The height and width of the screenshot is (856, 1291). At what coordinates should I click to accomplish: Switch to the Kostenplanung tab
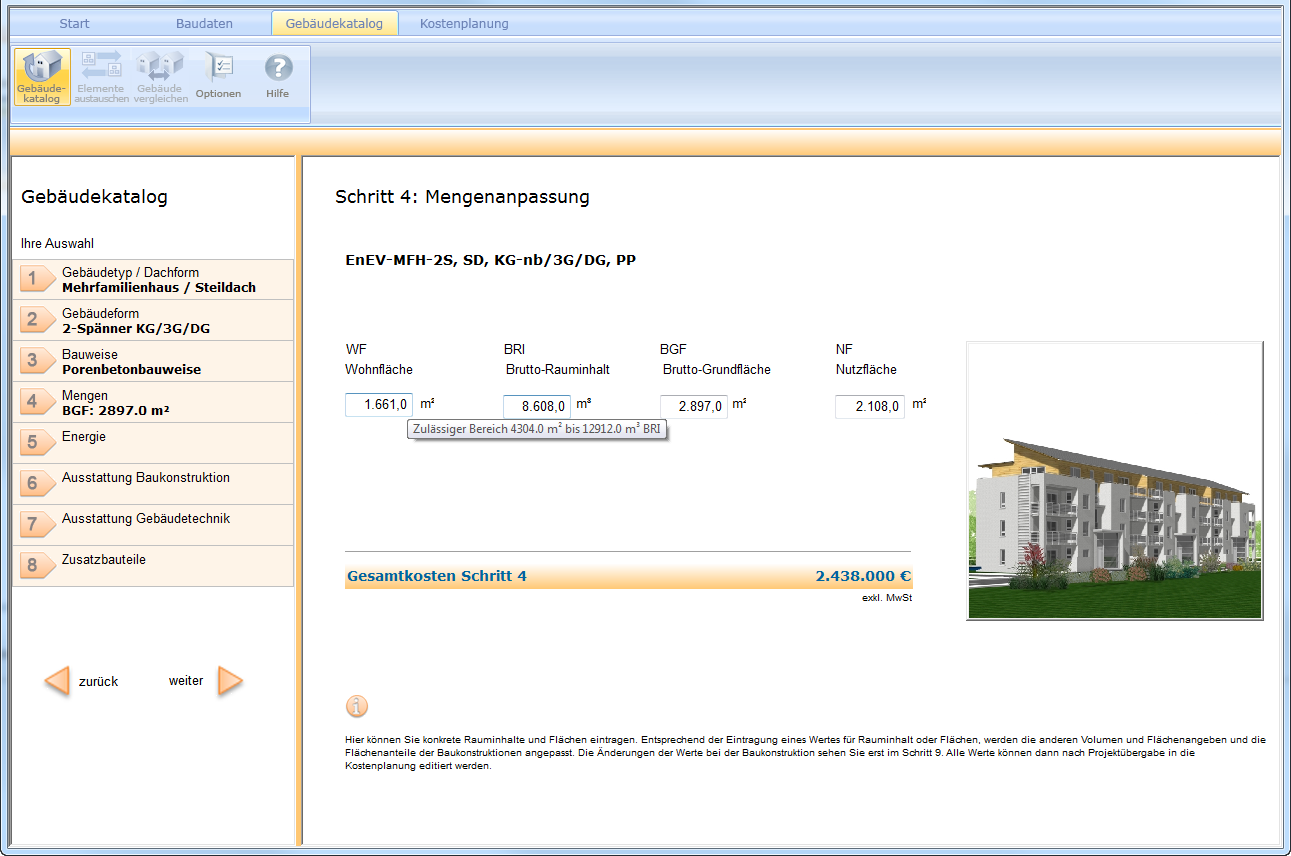464,23
